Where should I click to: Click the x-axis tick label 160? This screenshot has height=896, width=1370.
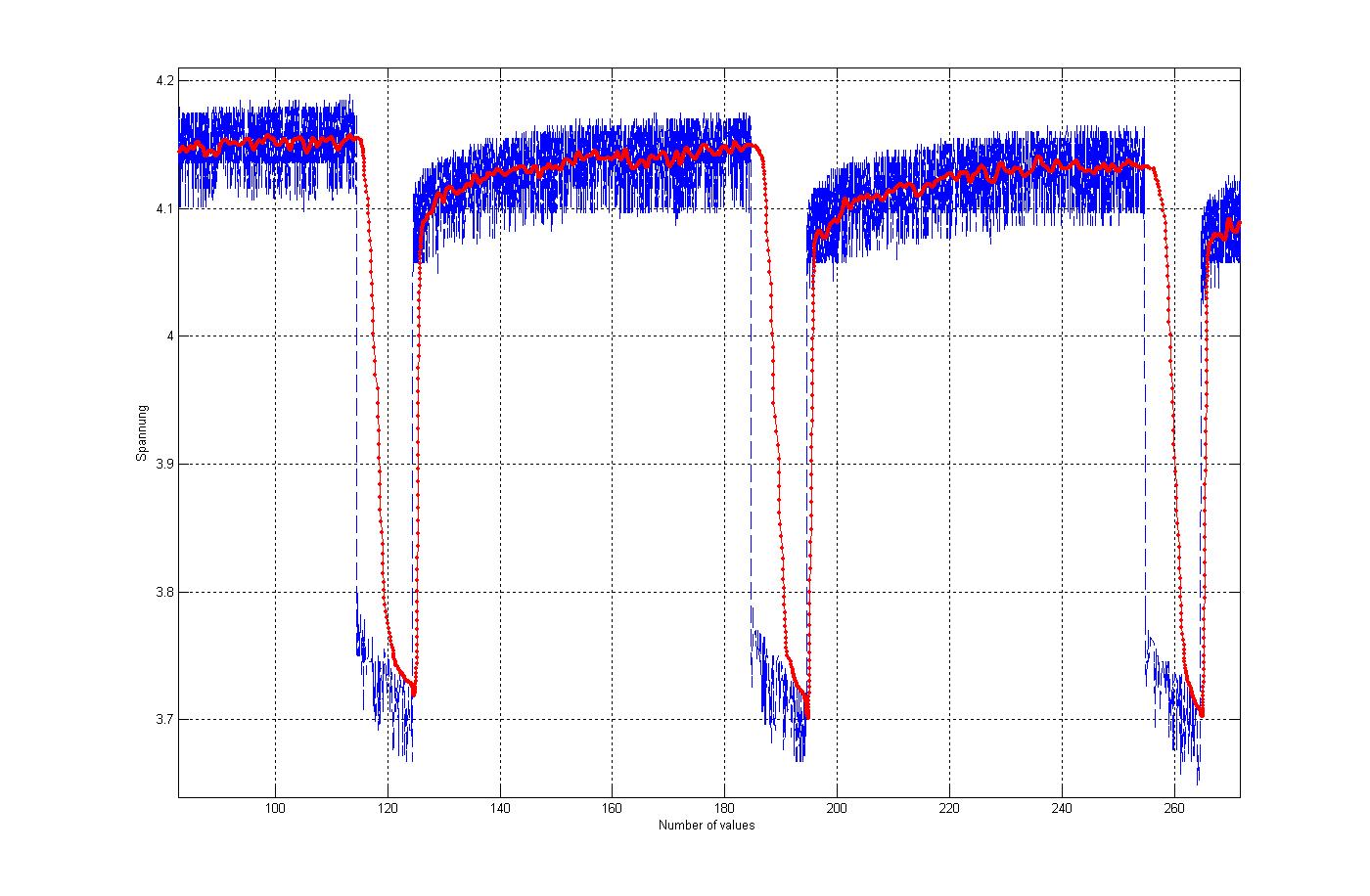pyautogui.click(x=612, y=808)
